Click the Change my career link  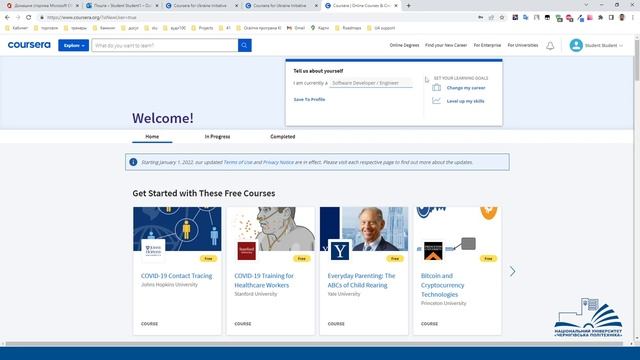466,88
